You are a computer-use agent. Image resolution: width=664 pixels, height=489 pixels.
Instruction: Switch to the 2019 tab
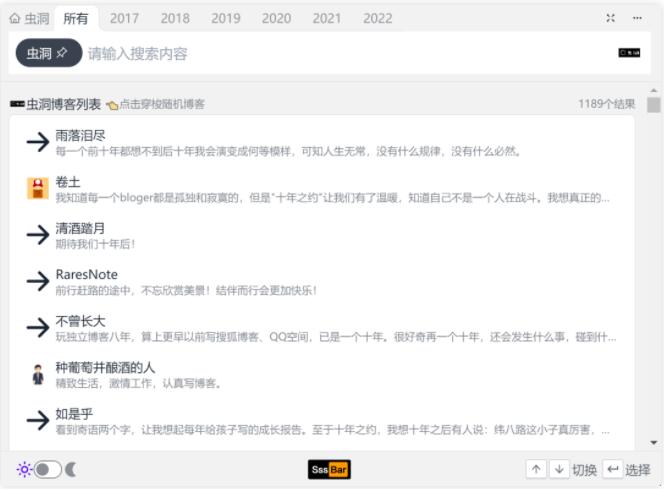coord(225,18)
